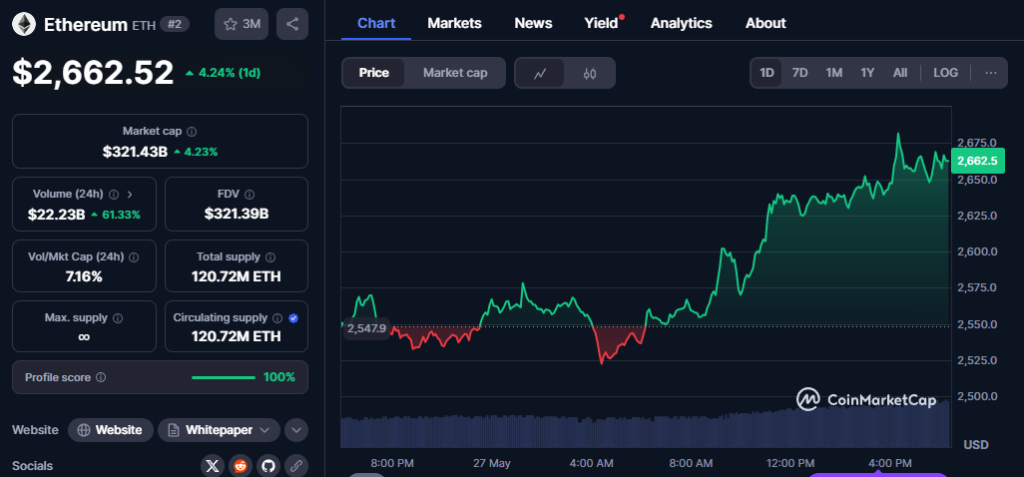Click the Ethereum logo icon
Screen dimensions: 1024x477
tap(24, 25)
